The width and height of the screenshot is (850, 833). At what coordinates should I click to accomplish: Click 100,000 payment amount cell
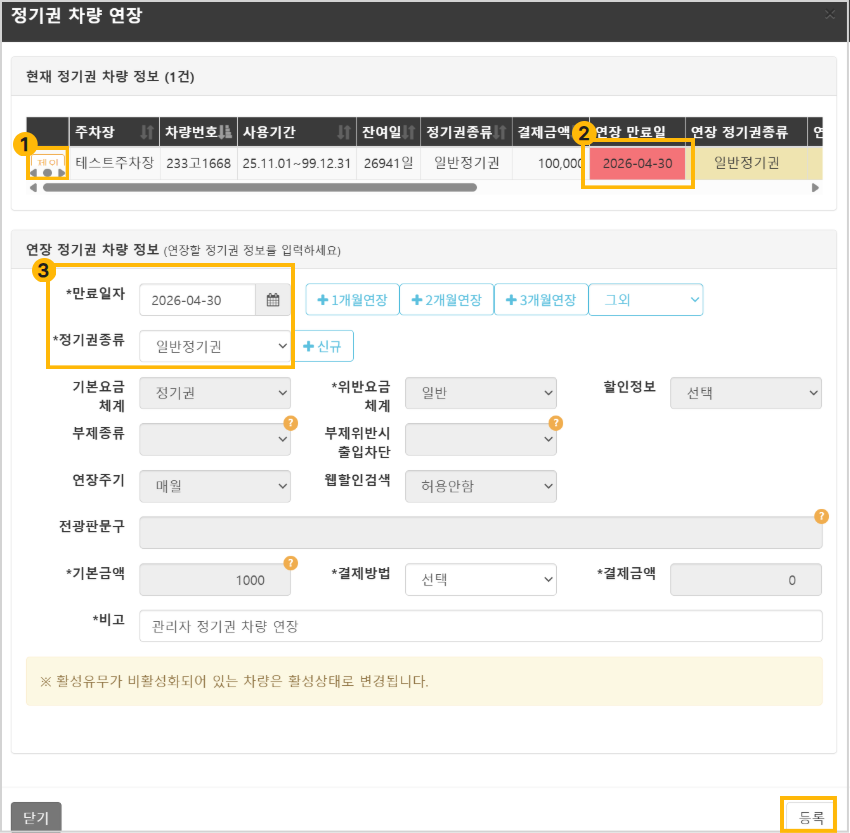pos(551,163)
